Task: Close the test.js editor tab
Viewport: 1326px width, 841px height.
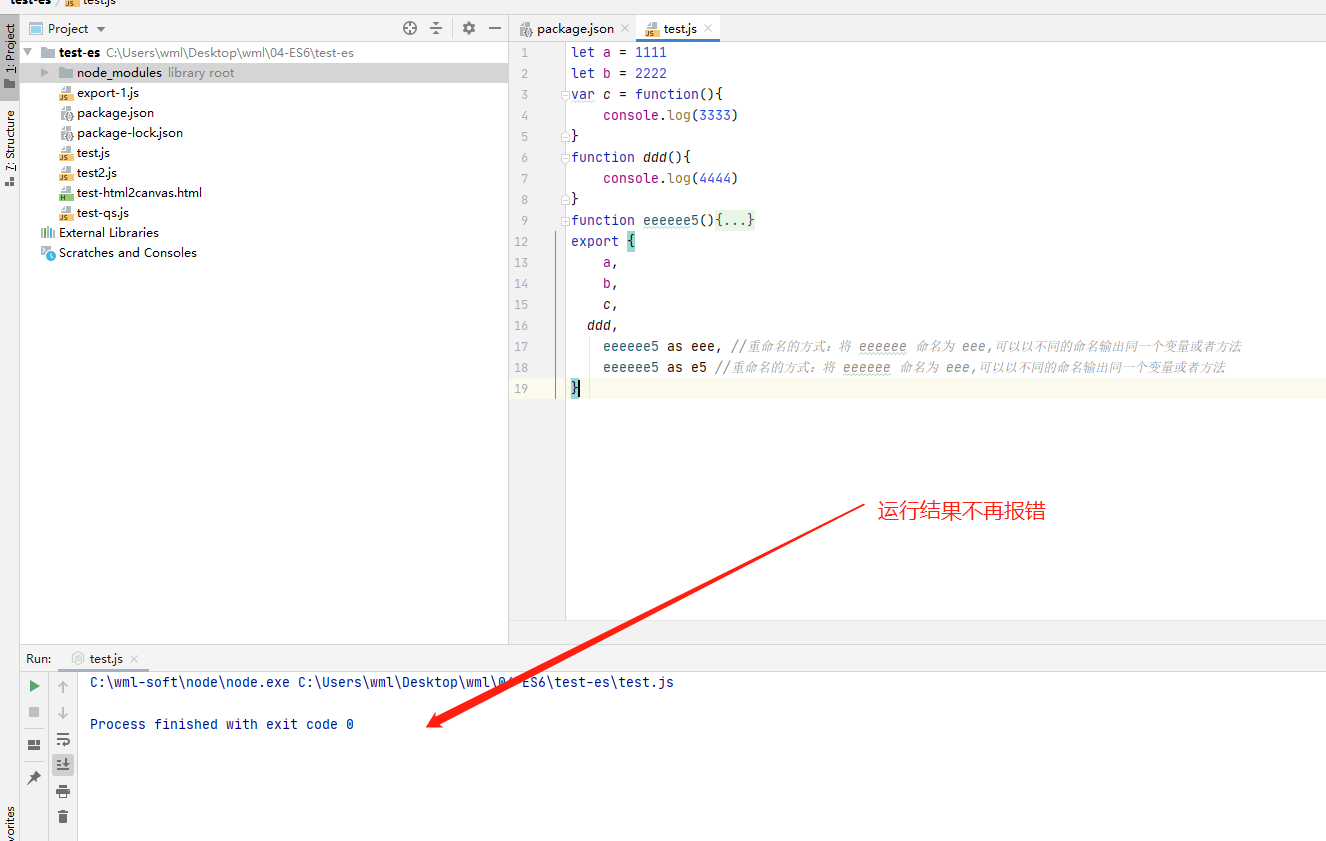Action: tap(706, 29)
